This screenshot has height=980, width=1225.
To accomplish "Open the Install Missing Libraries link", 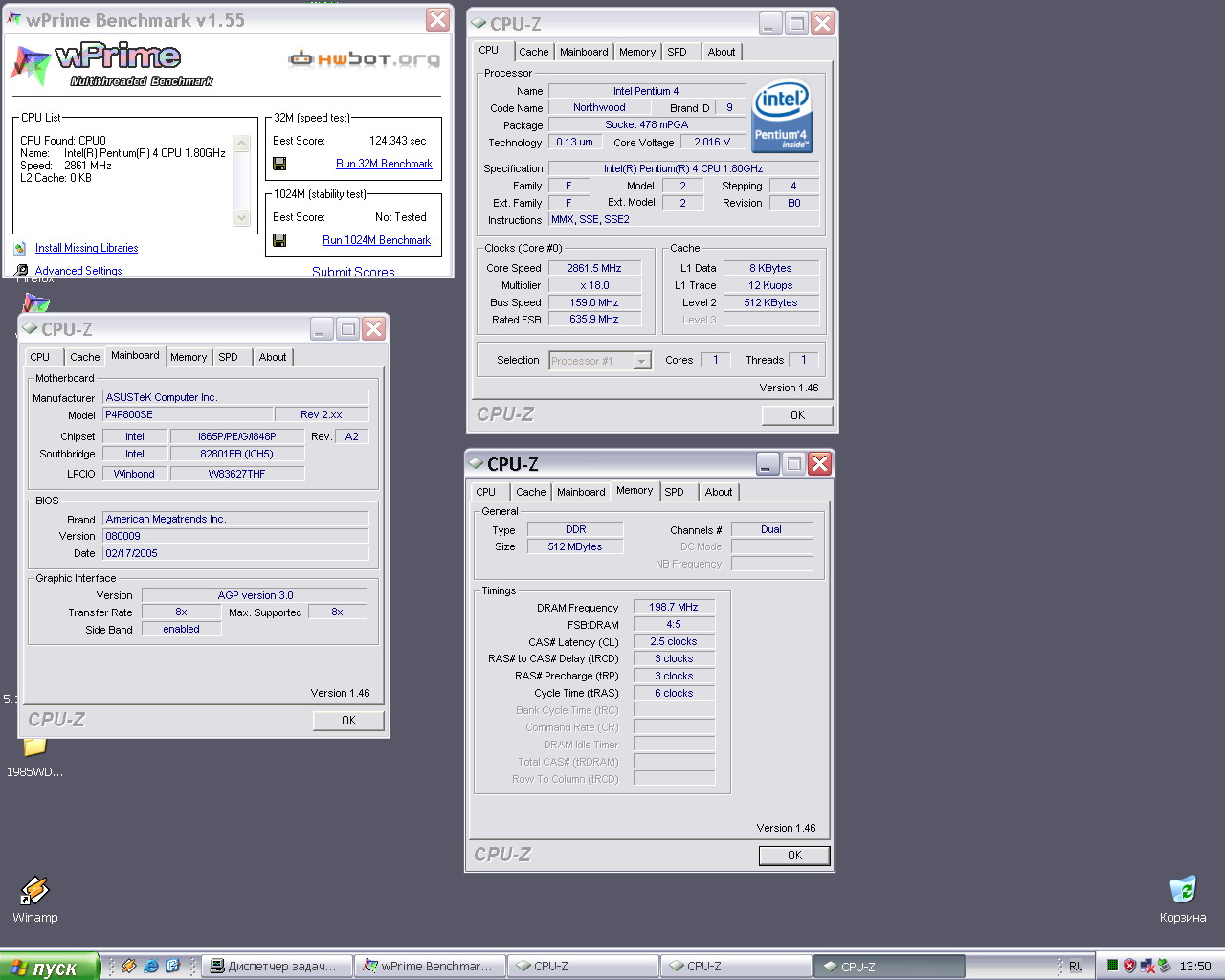I will [86, 248].
